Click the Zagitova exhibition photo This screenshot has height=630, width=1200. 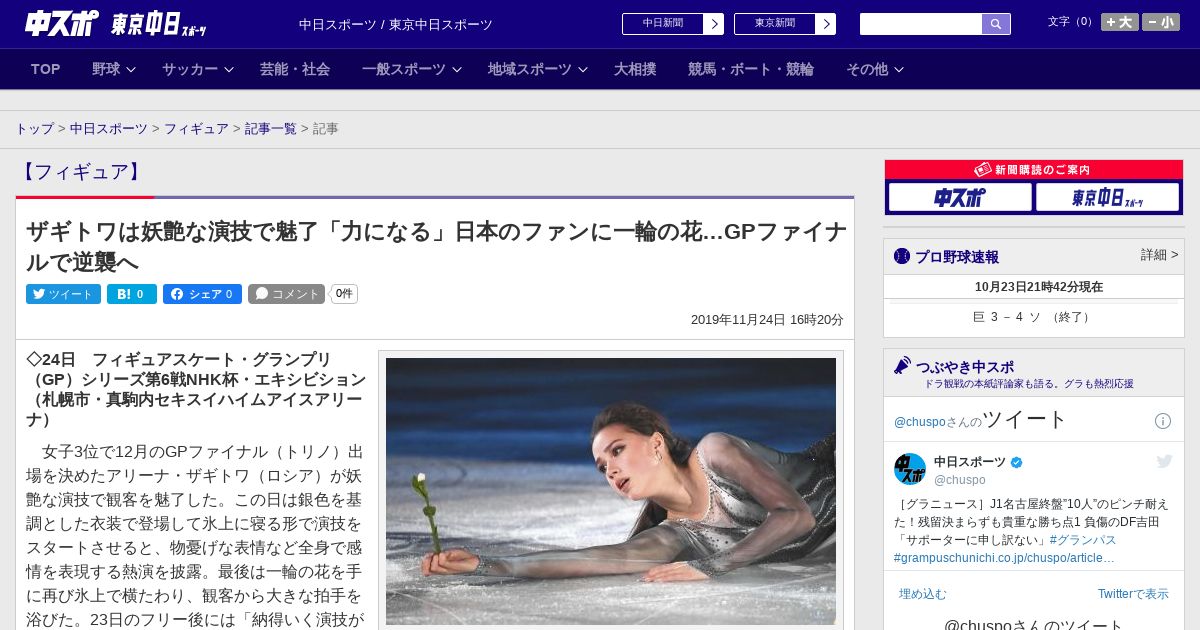[611, 491]
